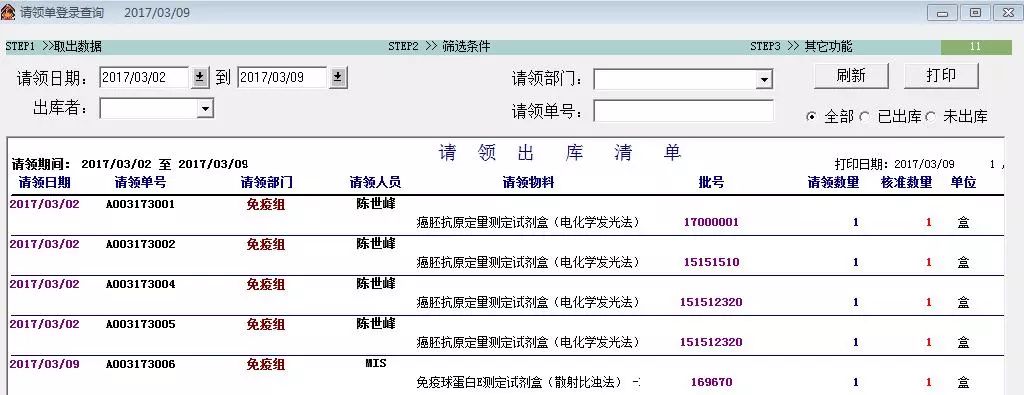Click the 打印 print button

(941, 76)
